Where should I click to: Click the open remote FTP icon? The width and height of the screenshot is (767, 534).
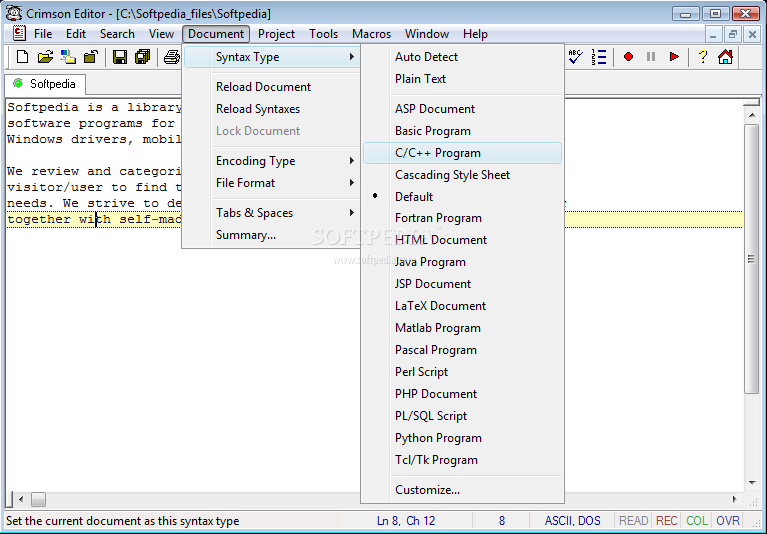click(68, 57)
